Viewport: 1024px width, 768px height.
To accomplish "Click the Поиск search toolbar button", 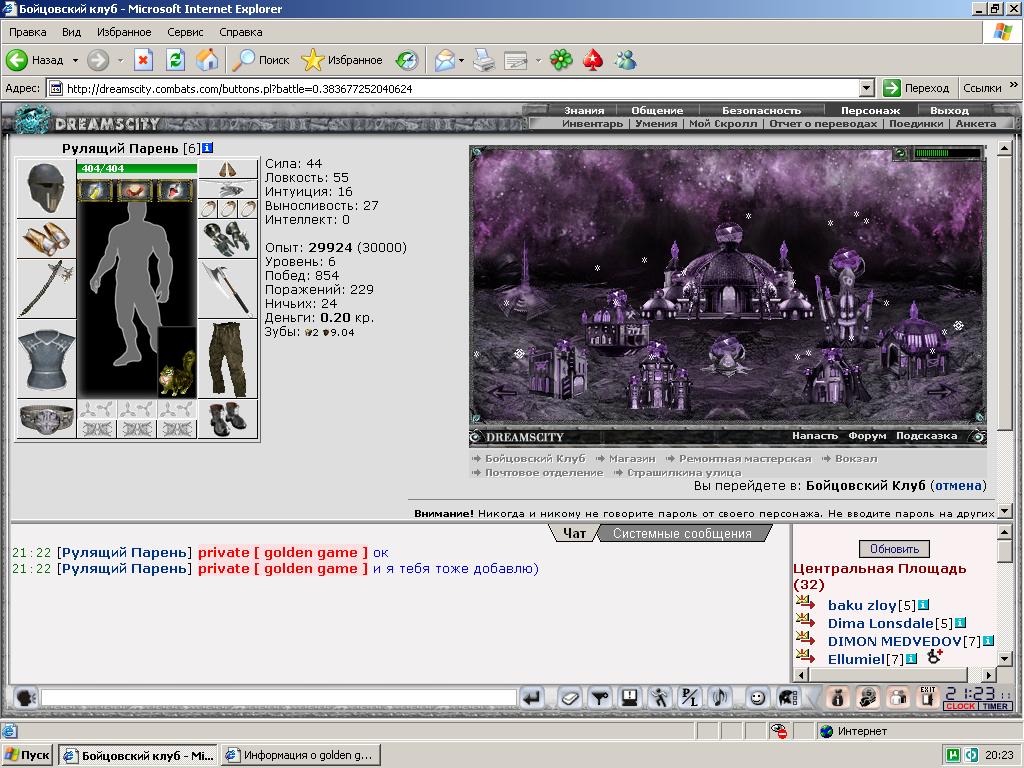I will click(x=261, y=60).
